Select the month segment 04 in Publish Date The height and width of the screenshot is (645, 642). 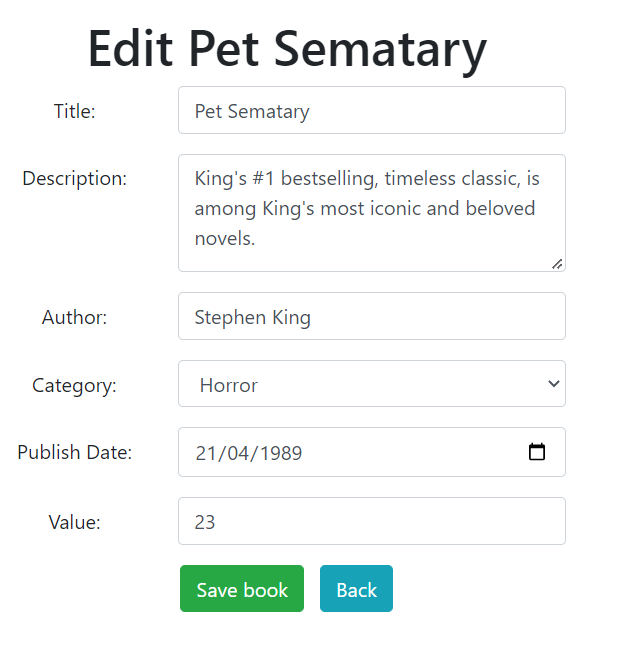pos(242,453)
